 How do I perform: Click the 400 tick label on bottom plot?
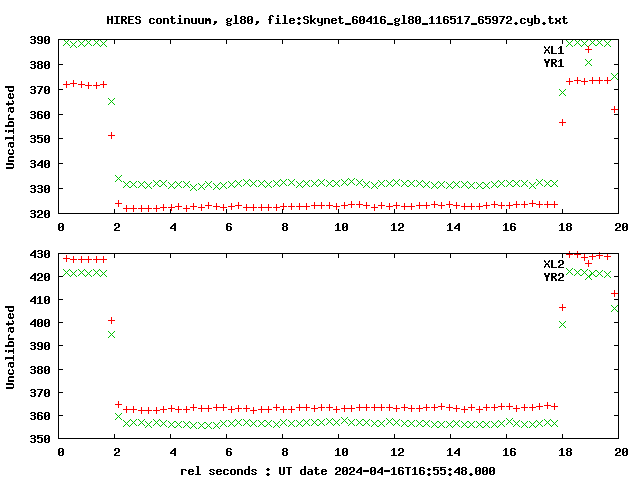(x=40, y=323)
